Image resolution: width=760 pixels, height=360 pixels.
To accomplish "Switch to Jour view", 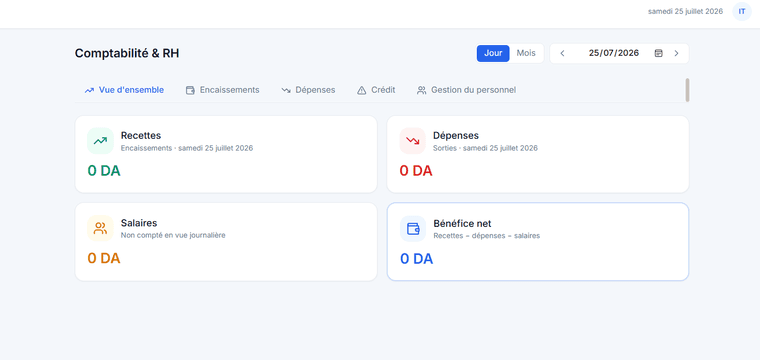I will [x=493, y=53].
